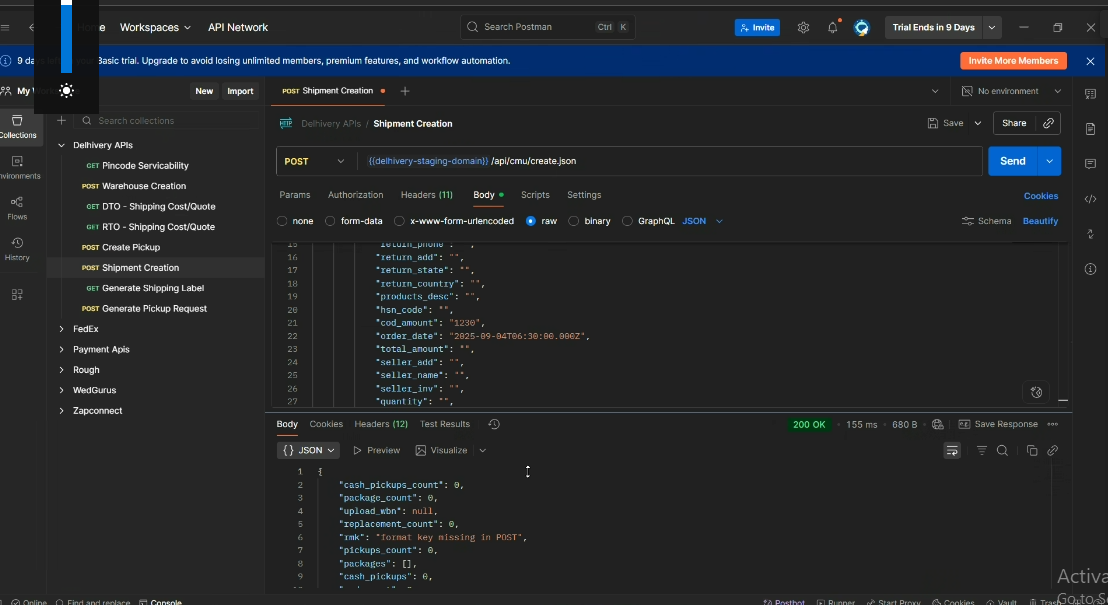Open the response Test Results tab

click(x=444, y=424)
